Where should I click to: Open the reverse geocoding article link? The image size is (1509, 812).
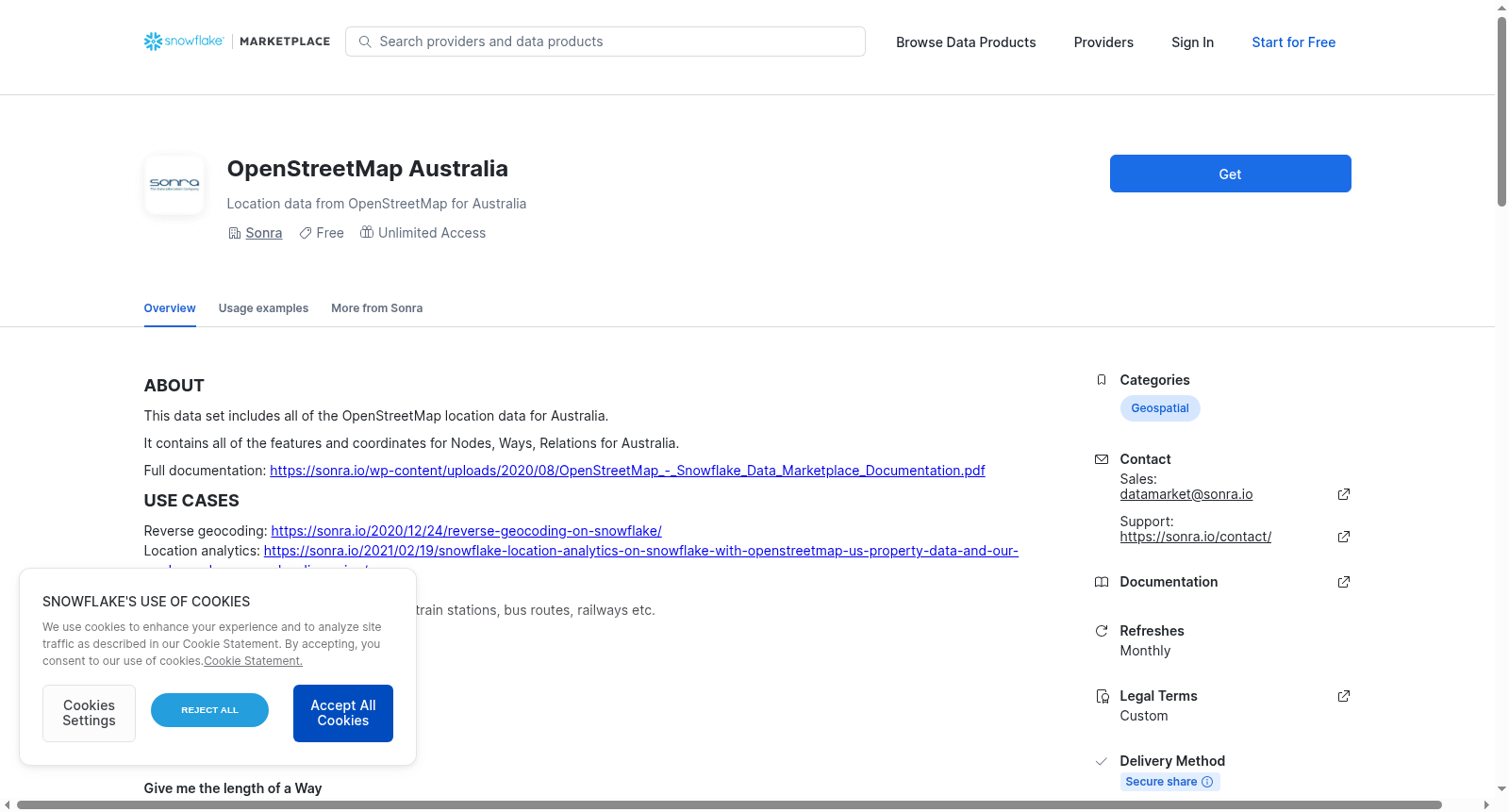click(466, 531)
